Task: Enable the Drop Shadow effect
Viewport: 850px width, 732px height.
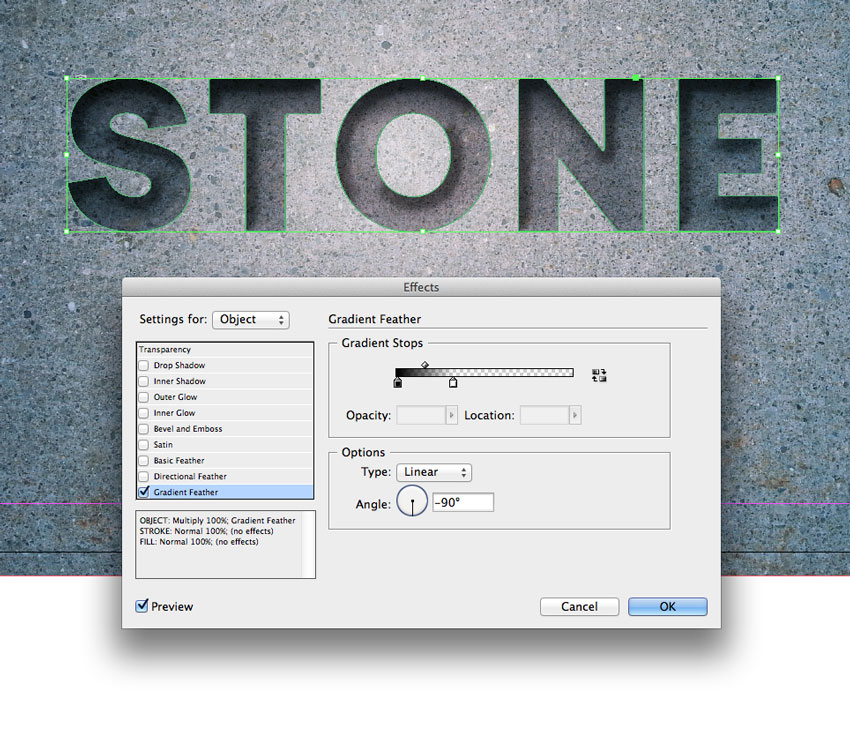Action: 142,365
